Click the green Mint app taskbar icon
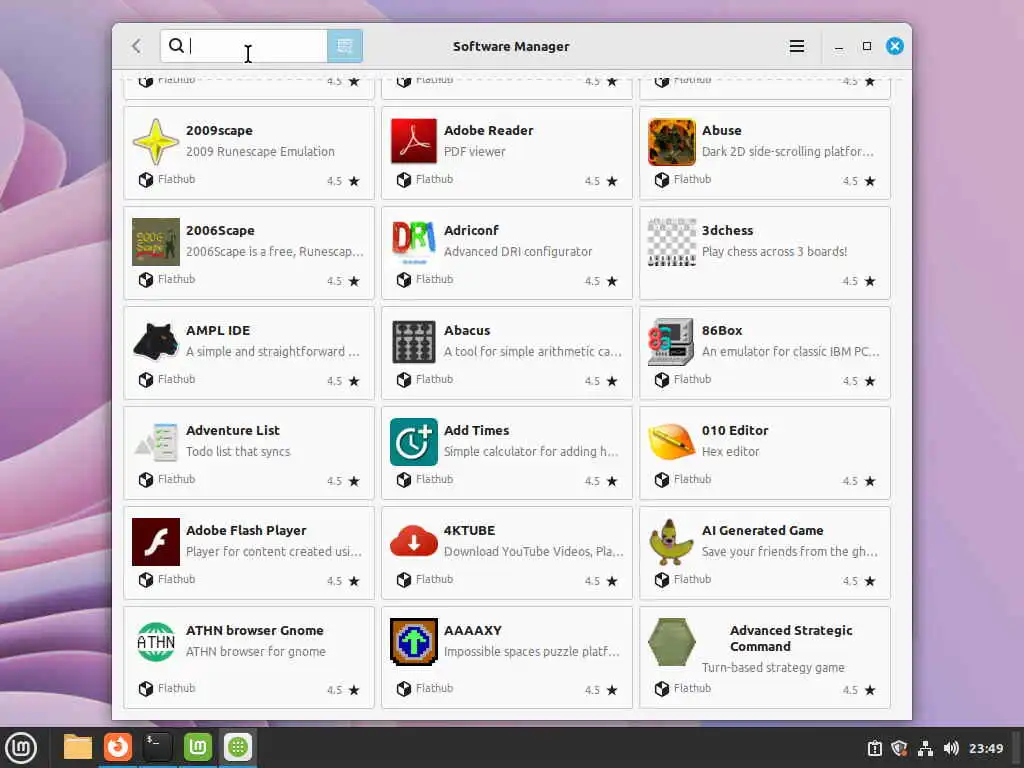Screen dimensions: 1024x768 [x=197, y=747]
